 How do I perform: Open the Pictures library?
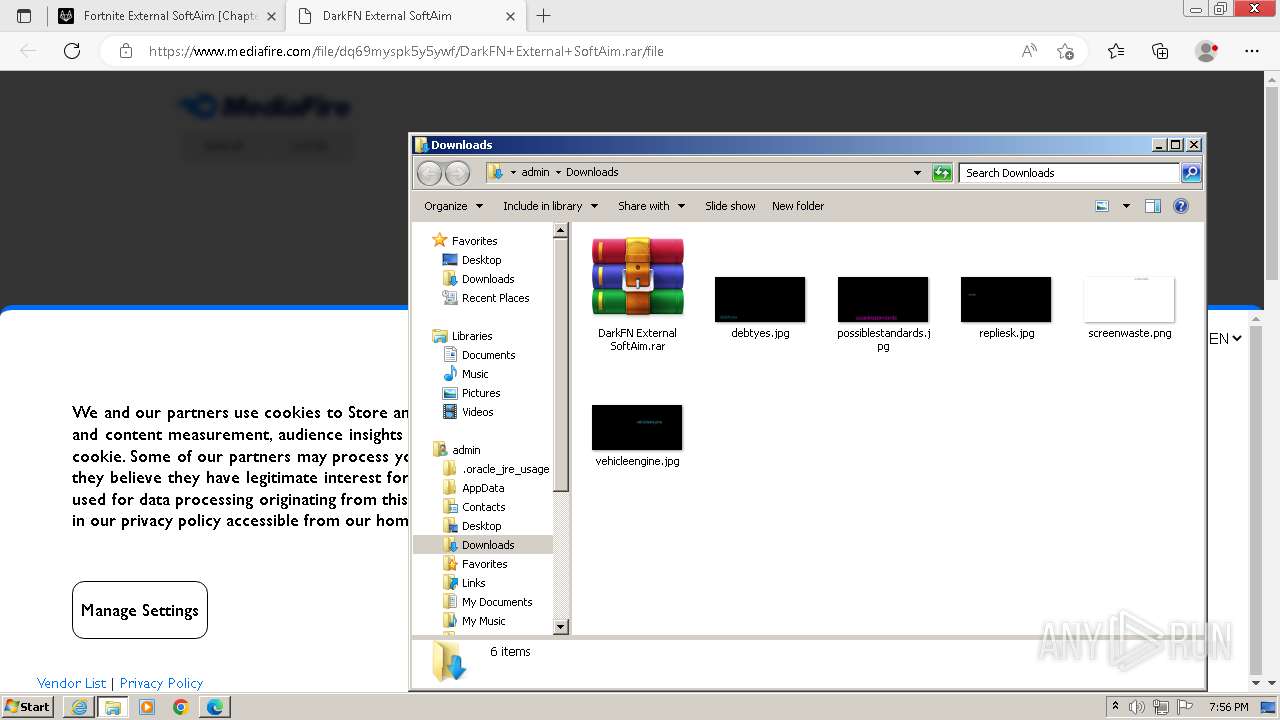pyautogui.click(x=481, y=393)
